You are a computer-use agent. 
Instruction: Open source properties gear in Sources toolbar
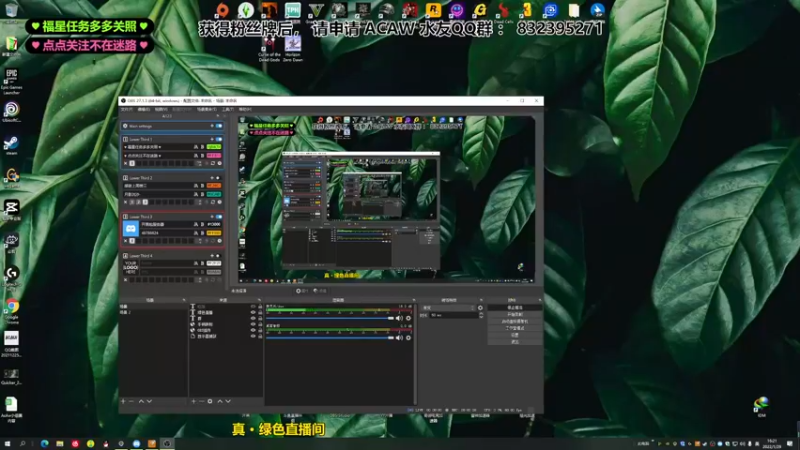210,402
